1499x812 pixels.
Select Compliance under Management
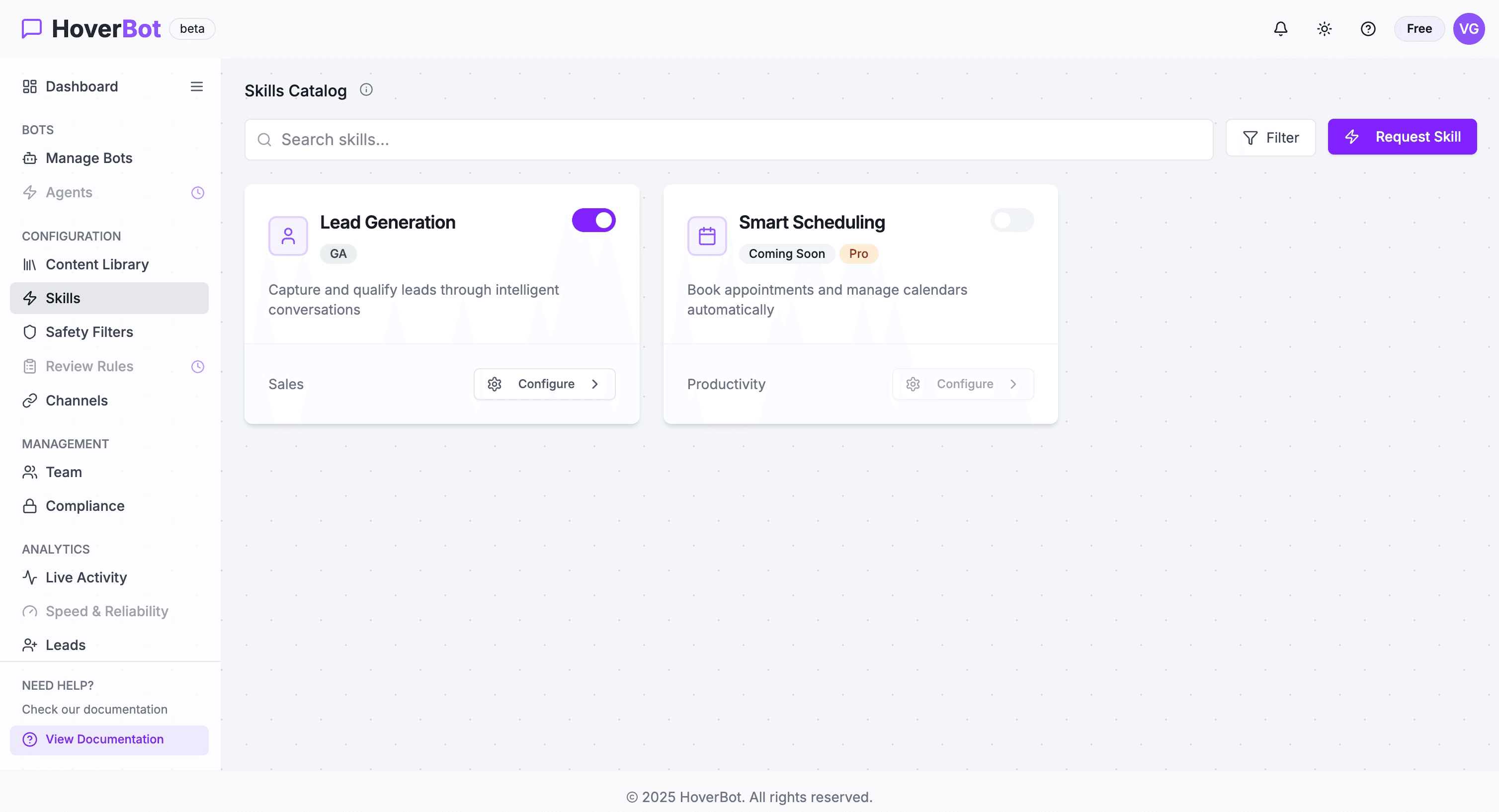(x=84, y=506)
